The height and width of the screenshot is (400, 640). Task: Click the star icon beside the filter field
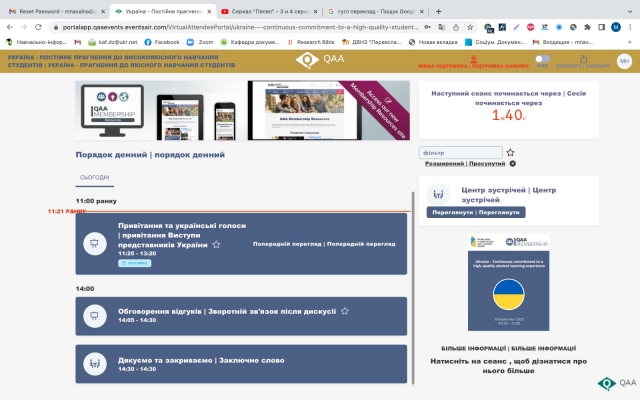pyautogui.click(x=510, y=152)
